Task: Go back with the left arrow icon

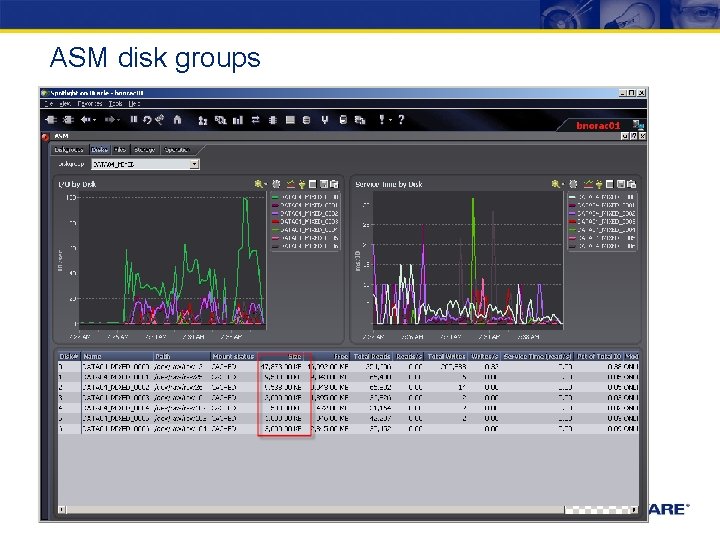Action: pos(85,120)
